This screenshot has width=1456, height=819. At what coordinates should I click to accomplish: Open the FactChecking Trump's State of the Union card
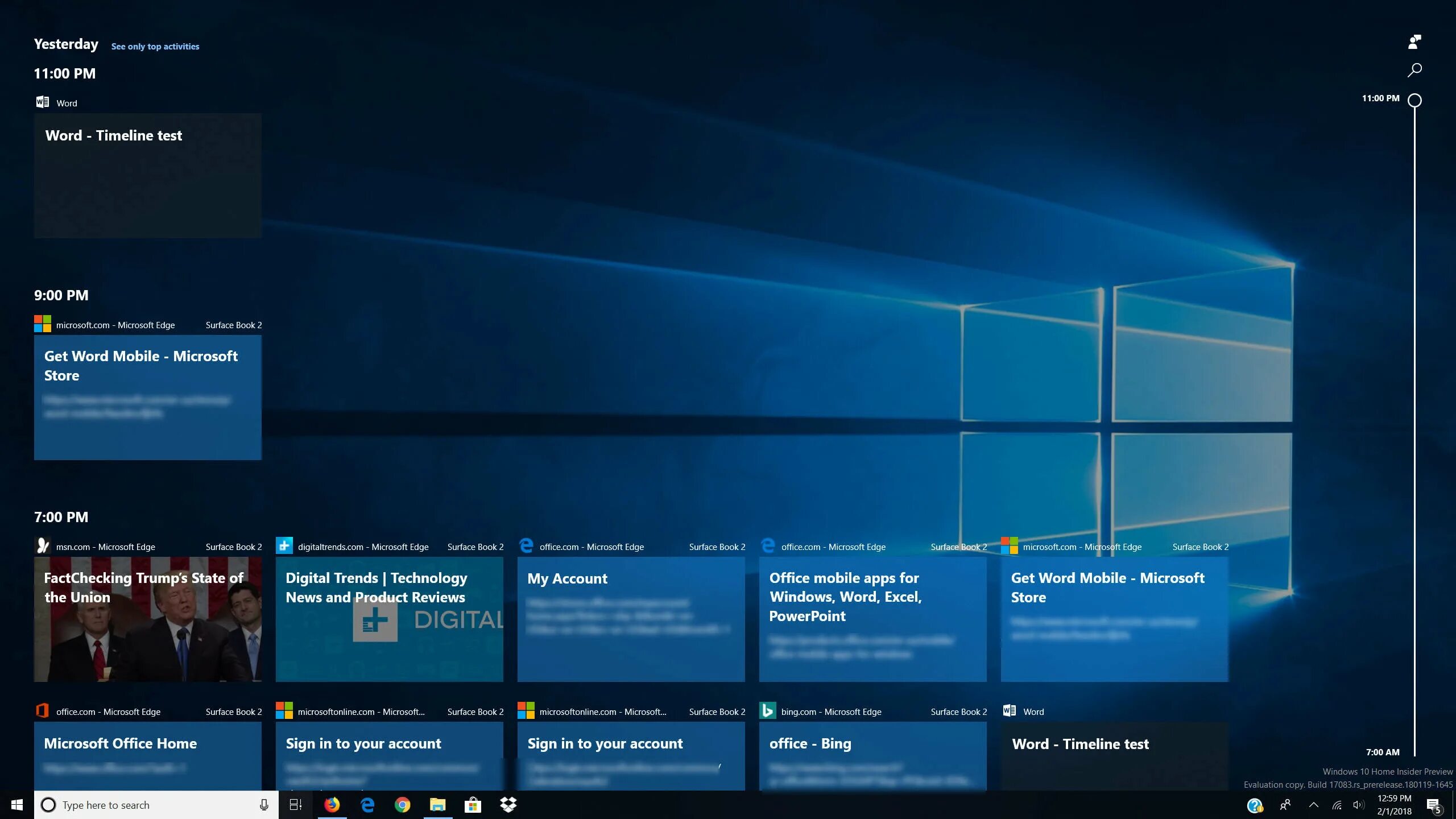coord(148,620)
